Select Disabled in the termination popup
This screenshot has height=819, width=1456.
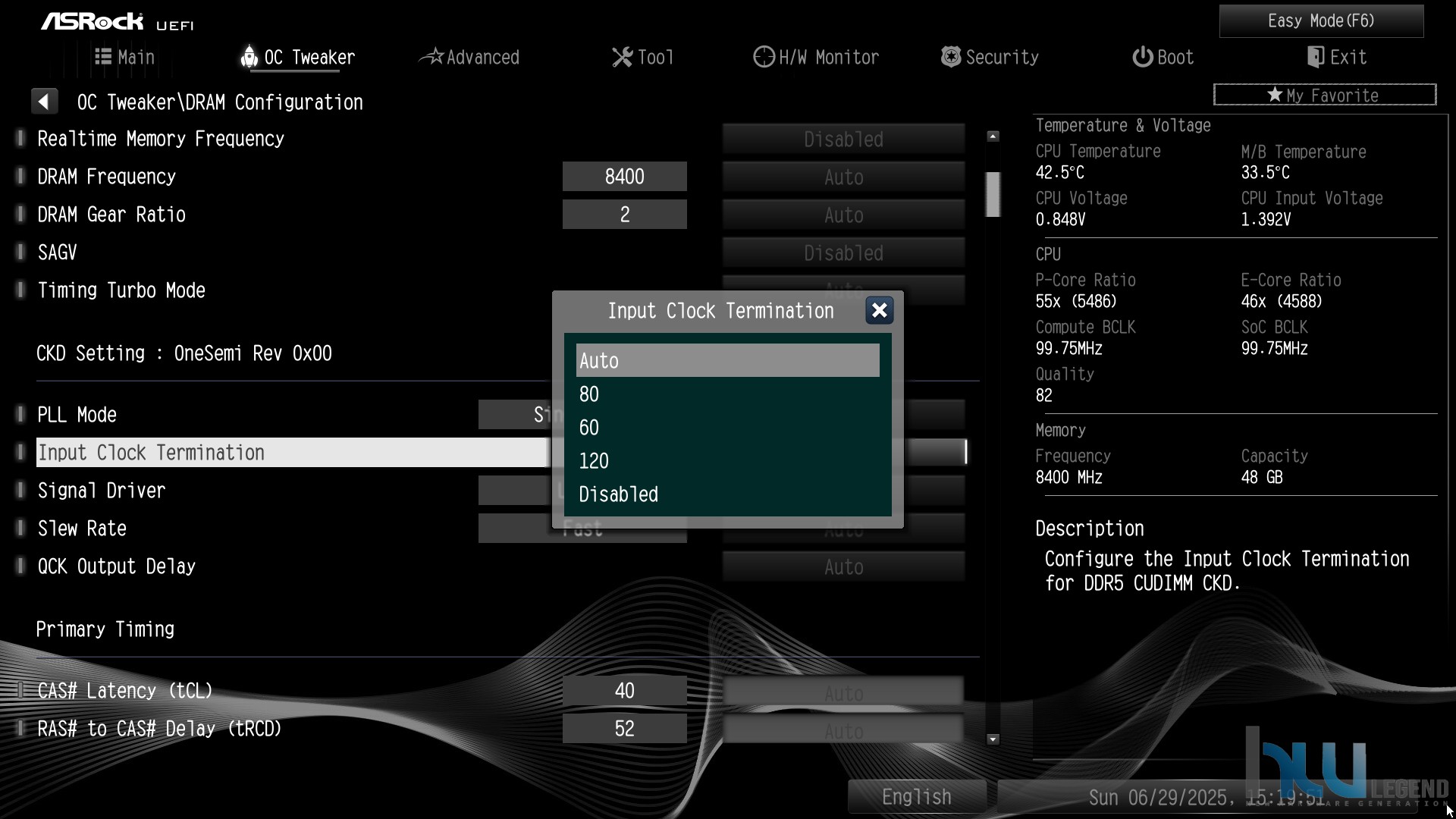(x=728, y=494)
